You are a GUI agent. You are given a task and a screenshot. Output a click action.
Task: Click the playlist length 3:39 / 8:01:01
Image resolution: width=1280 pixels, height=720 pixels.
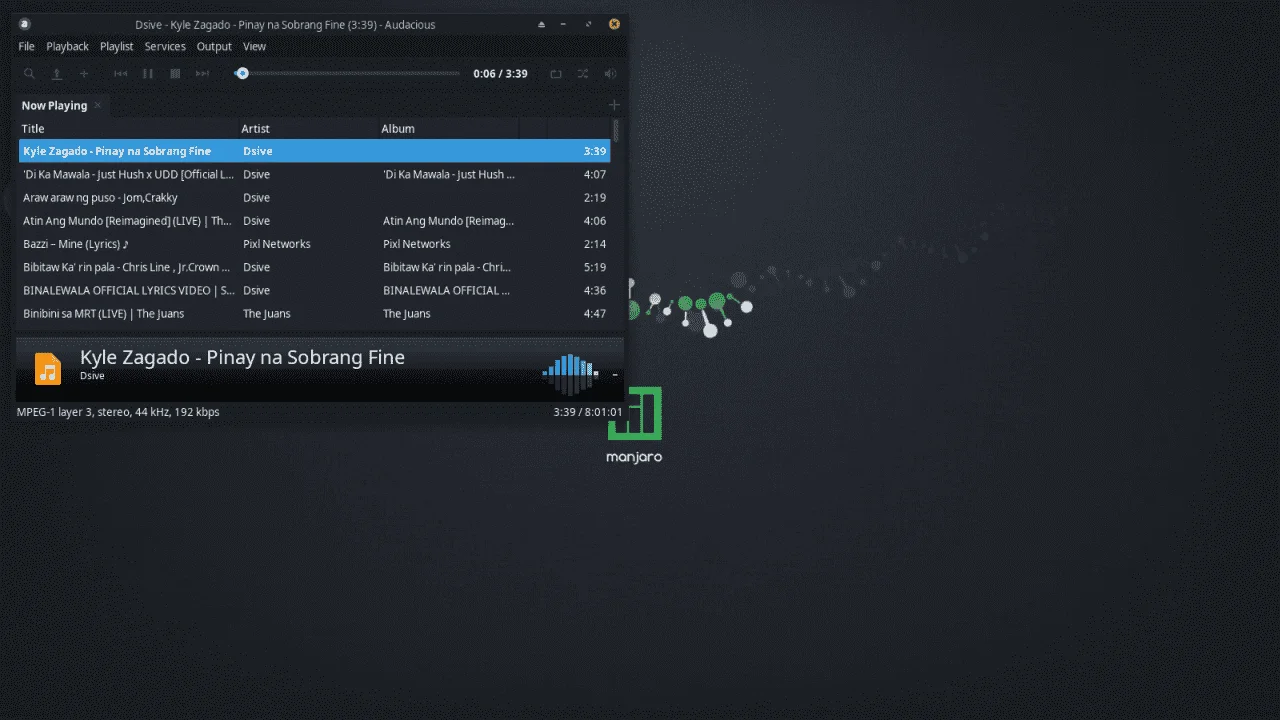point(588,412)
